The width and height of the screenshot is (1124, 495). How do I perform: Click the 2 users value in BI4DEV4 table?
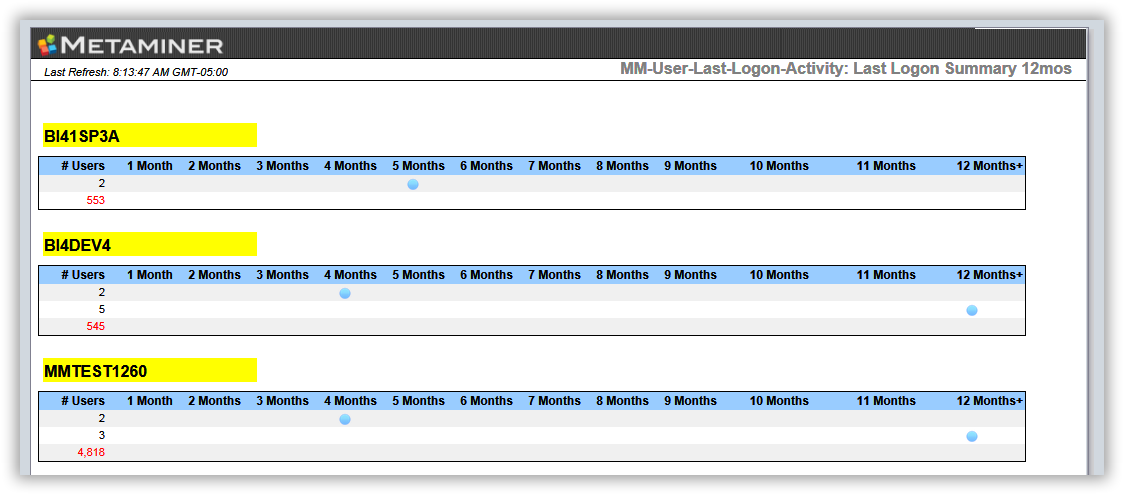[x=102, y=292]
